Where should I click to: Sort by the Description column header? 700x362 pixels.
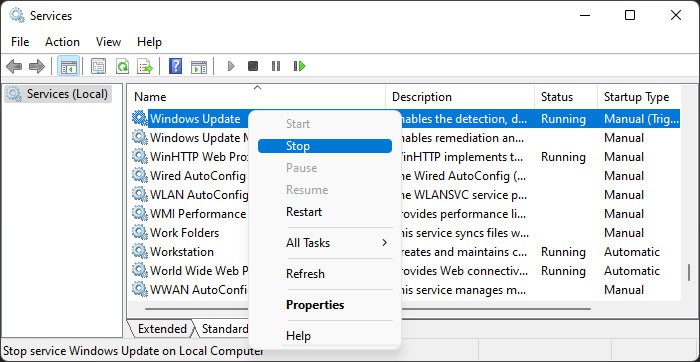[x=460, y=97]
